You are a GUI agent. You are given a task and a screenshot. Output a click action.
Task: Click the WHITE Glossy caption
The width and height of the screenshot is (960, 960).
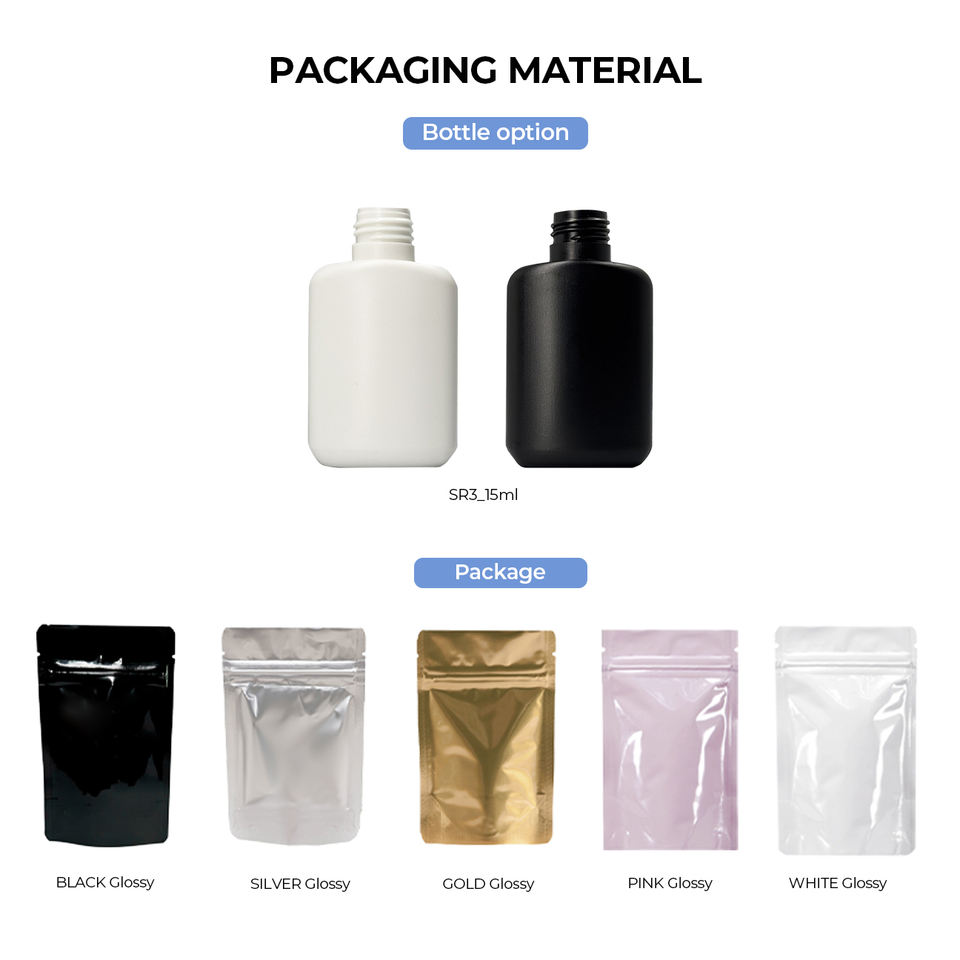(x=838, y=883)
